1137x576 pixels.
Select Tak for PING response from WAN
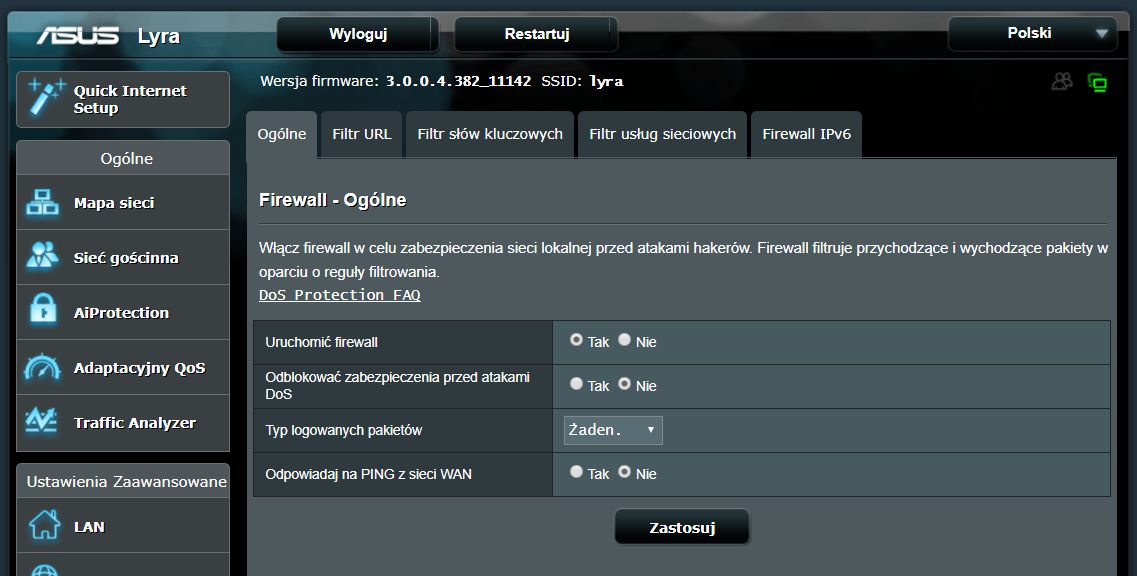pyautogui.click(x=576, y=472)
